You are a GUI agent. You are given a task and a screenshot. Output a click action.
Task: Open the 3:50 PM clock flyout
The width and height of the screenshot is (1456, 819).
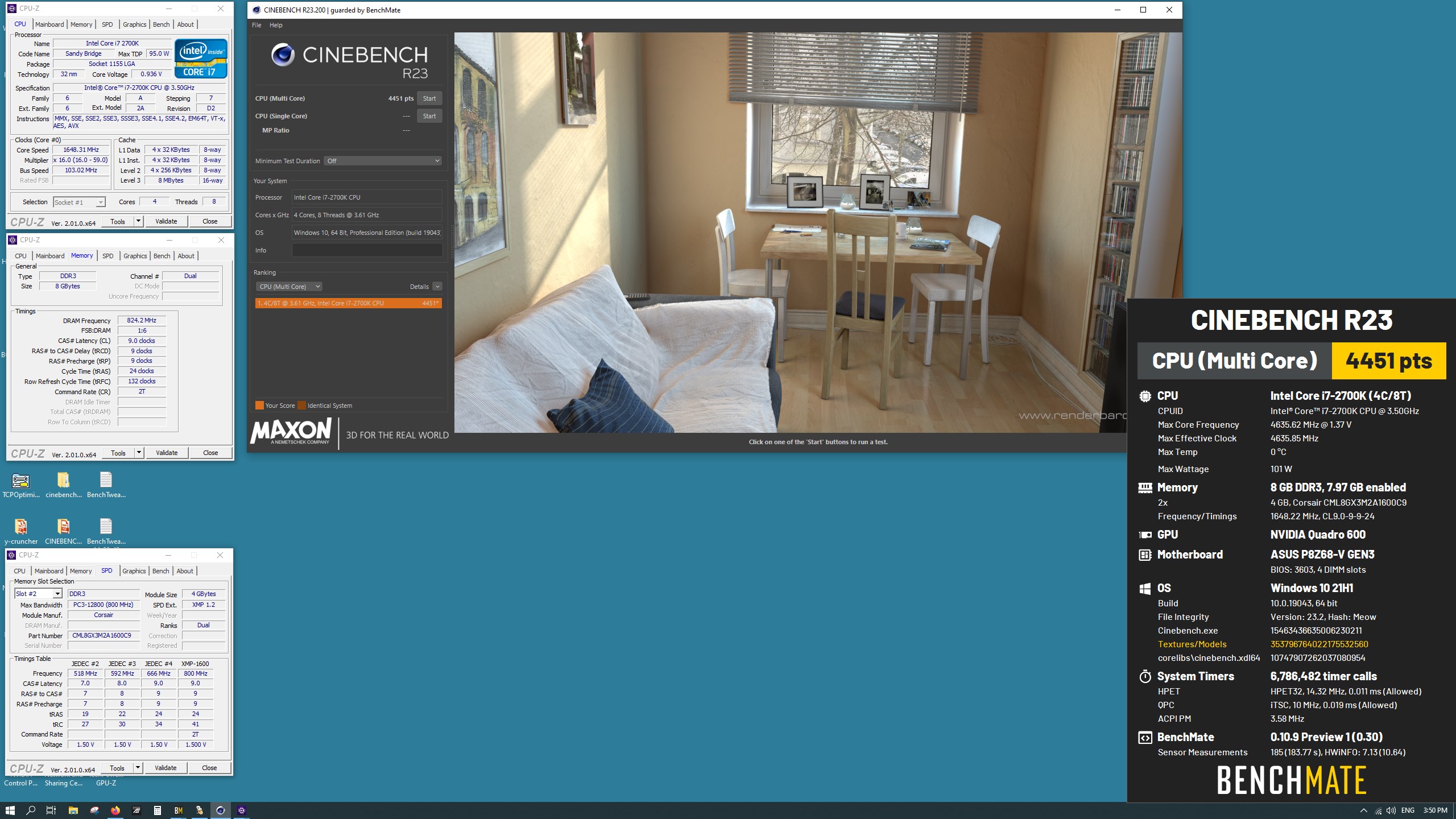1435,811
